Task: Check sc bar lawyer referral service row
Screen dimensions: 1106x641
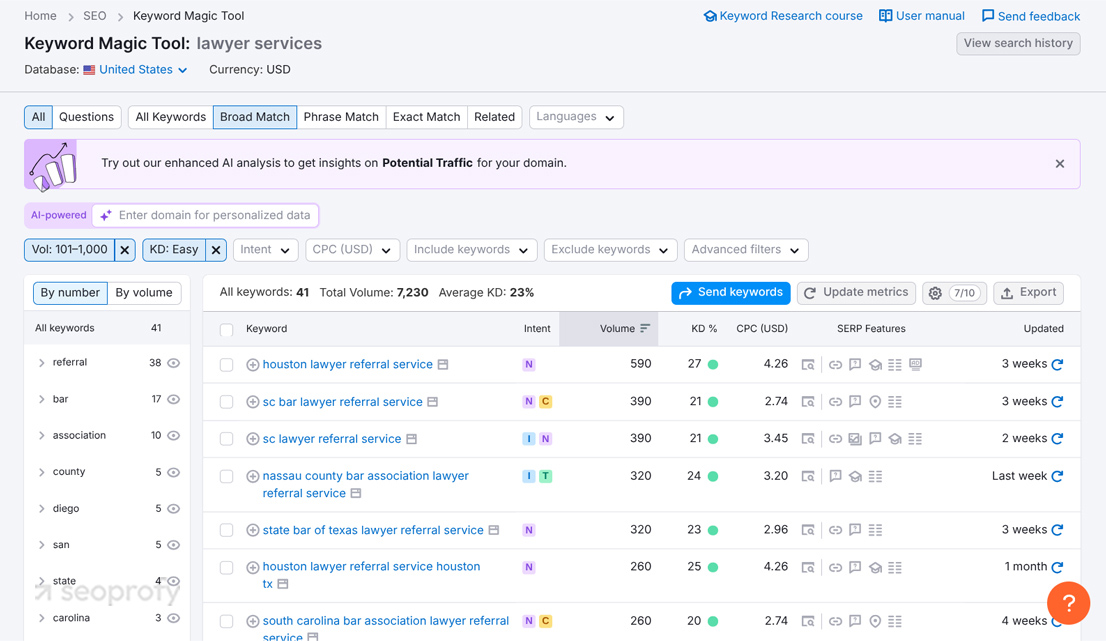Action: [x=226, y=402]
